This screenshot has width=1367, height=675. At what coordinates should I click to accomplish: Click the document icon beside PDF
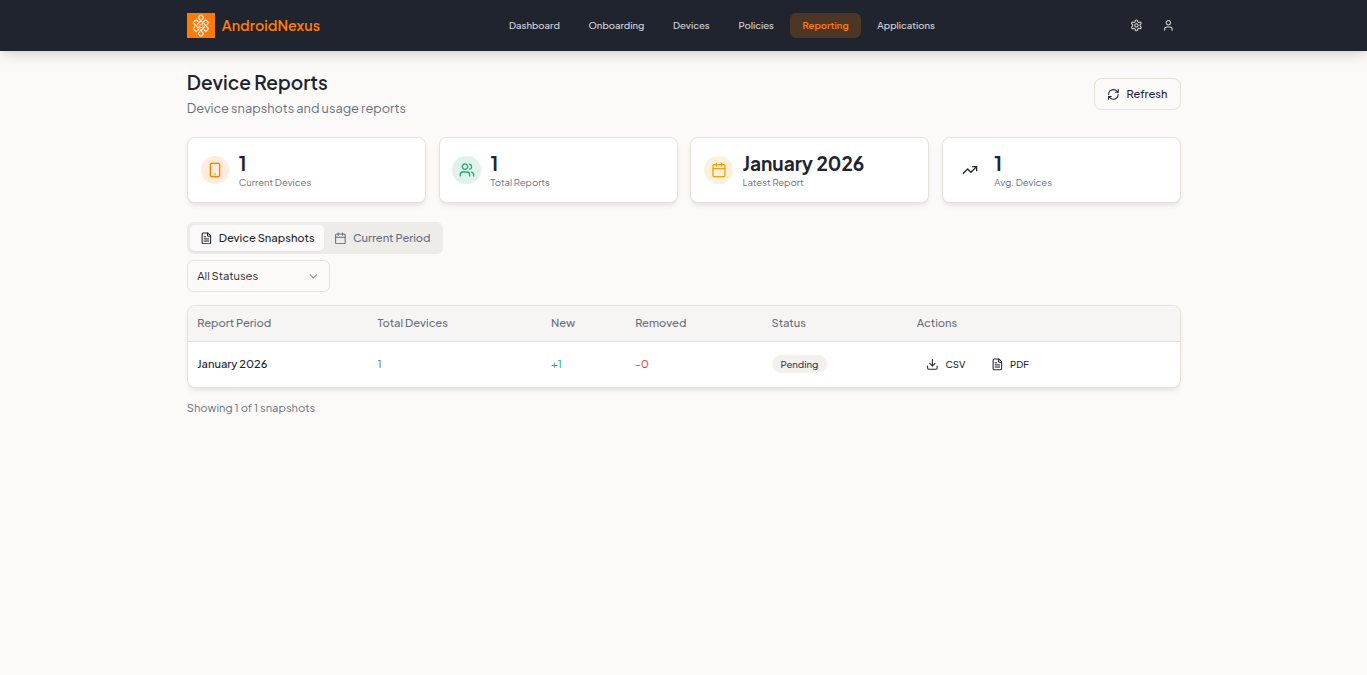click(996, 364)
